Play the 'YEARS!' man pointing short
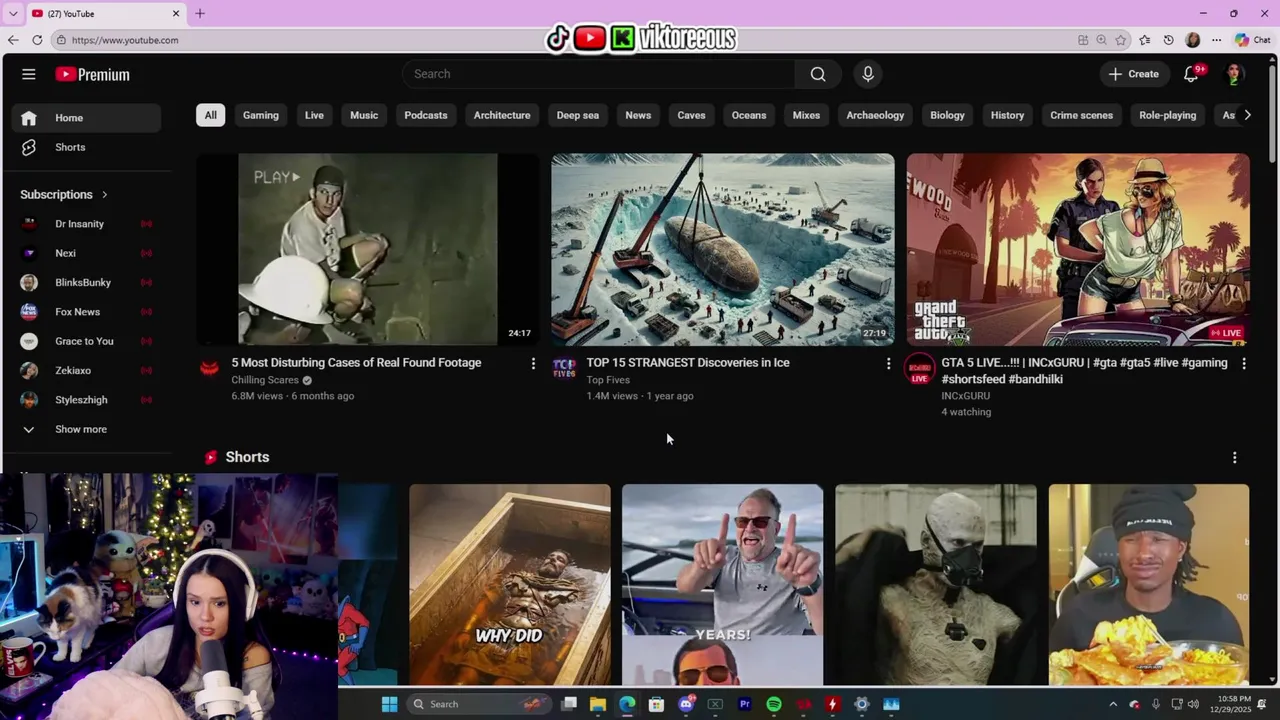1280x720 pixels. coord(723,585)
